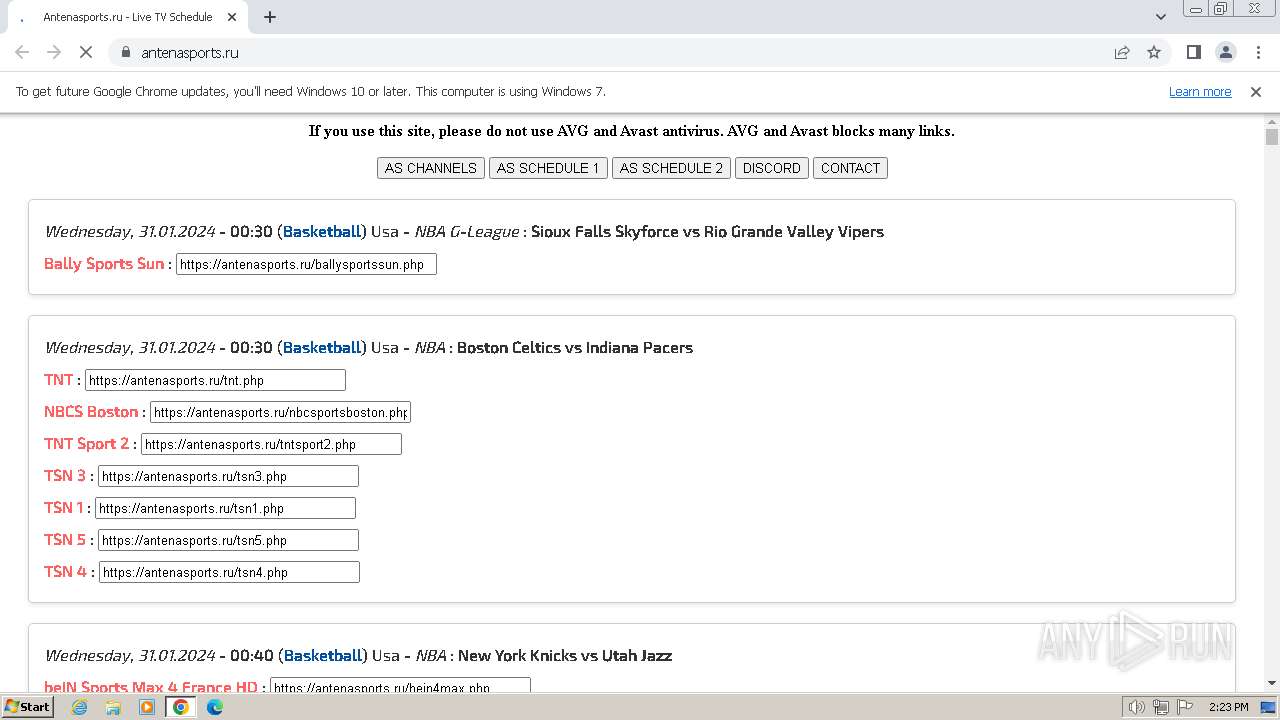
Task: Select the Antenasports.ru tab
Action: pyautogui.click(x=128, y=17)
